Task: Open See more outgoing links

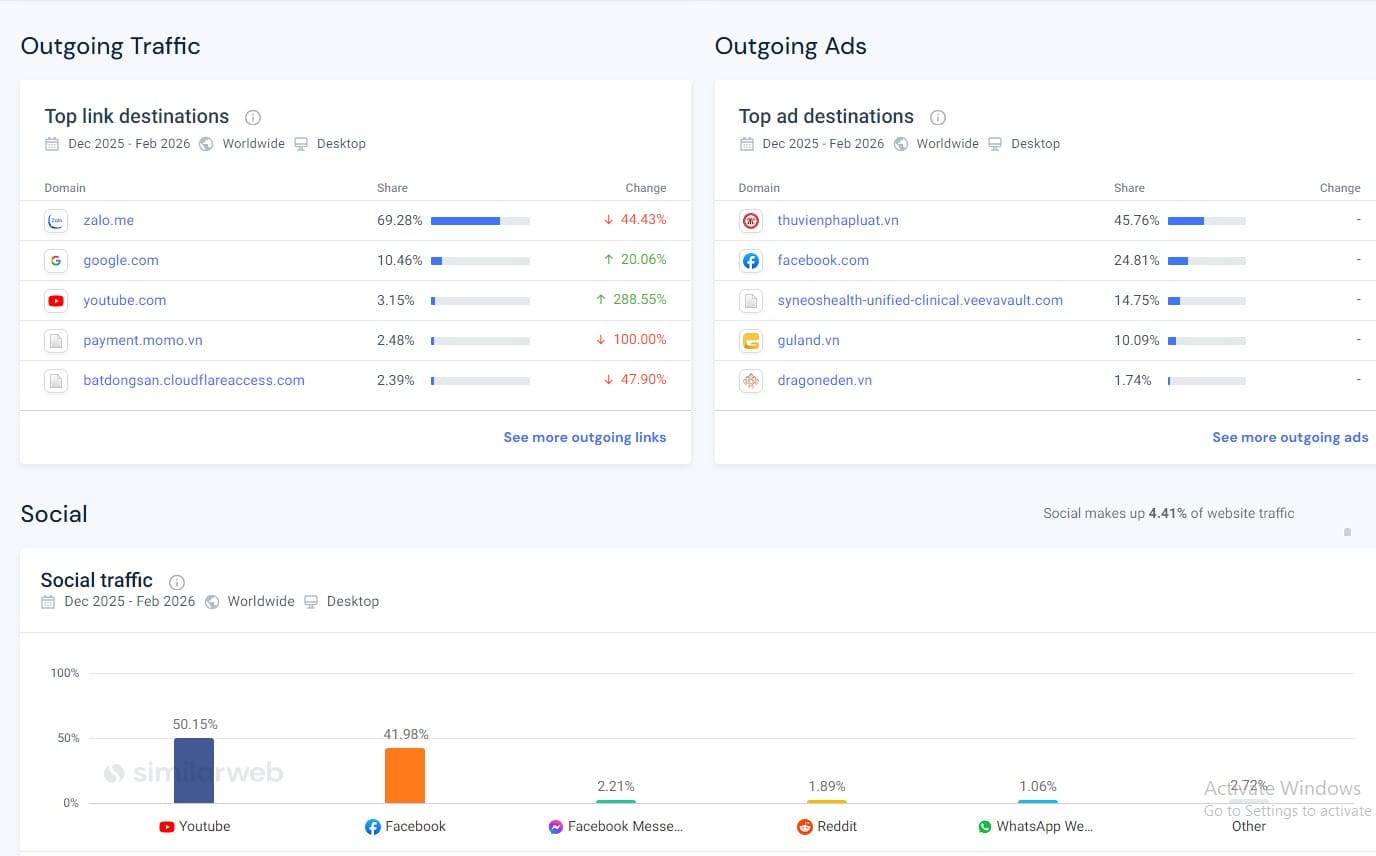Action: (584, 437)
